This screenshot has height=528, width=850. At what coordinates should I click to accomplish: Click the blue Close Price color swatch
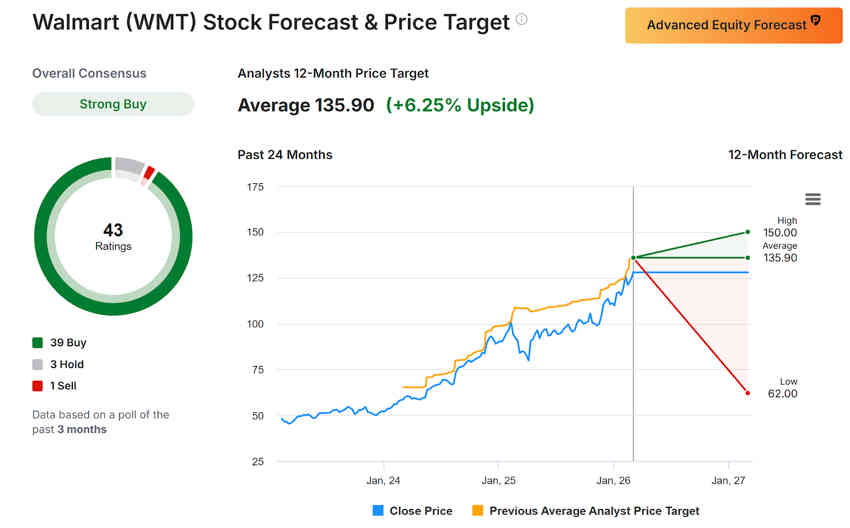click(x=378, y=511)
